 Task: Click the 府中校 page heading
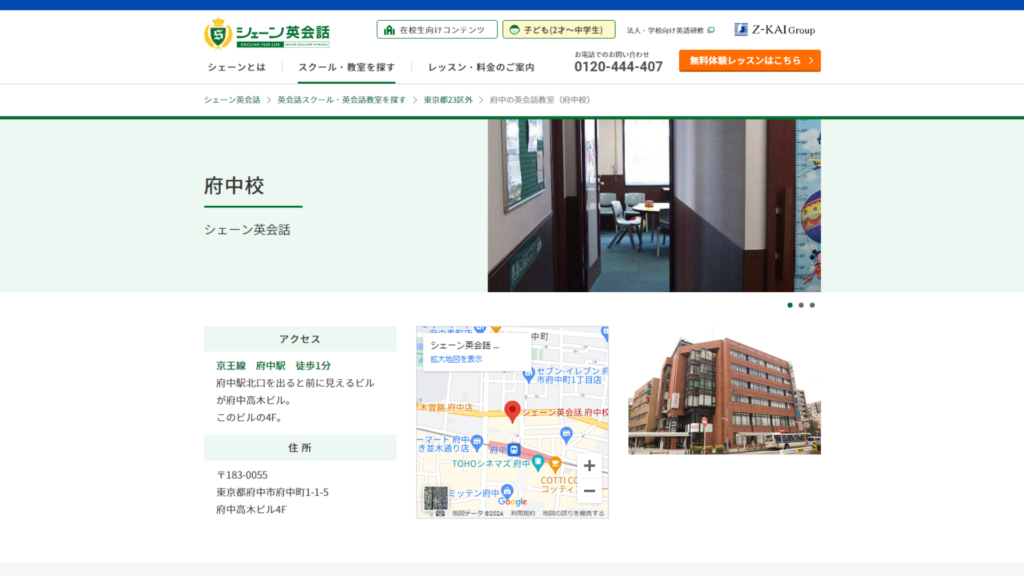tap(234, 185)
